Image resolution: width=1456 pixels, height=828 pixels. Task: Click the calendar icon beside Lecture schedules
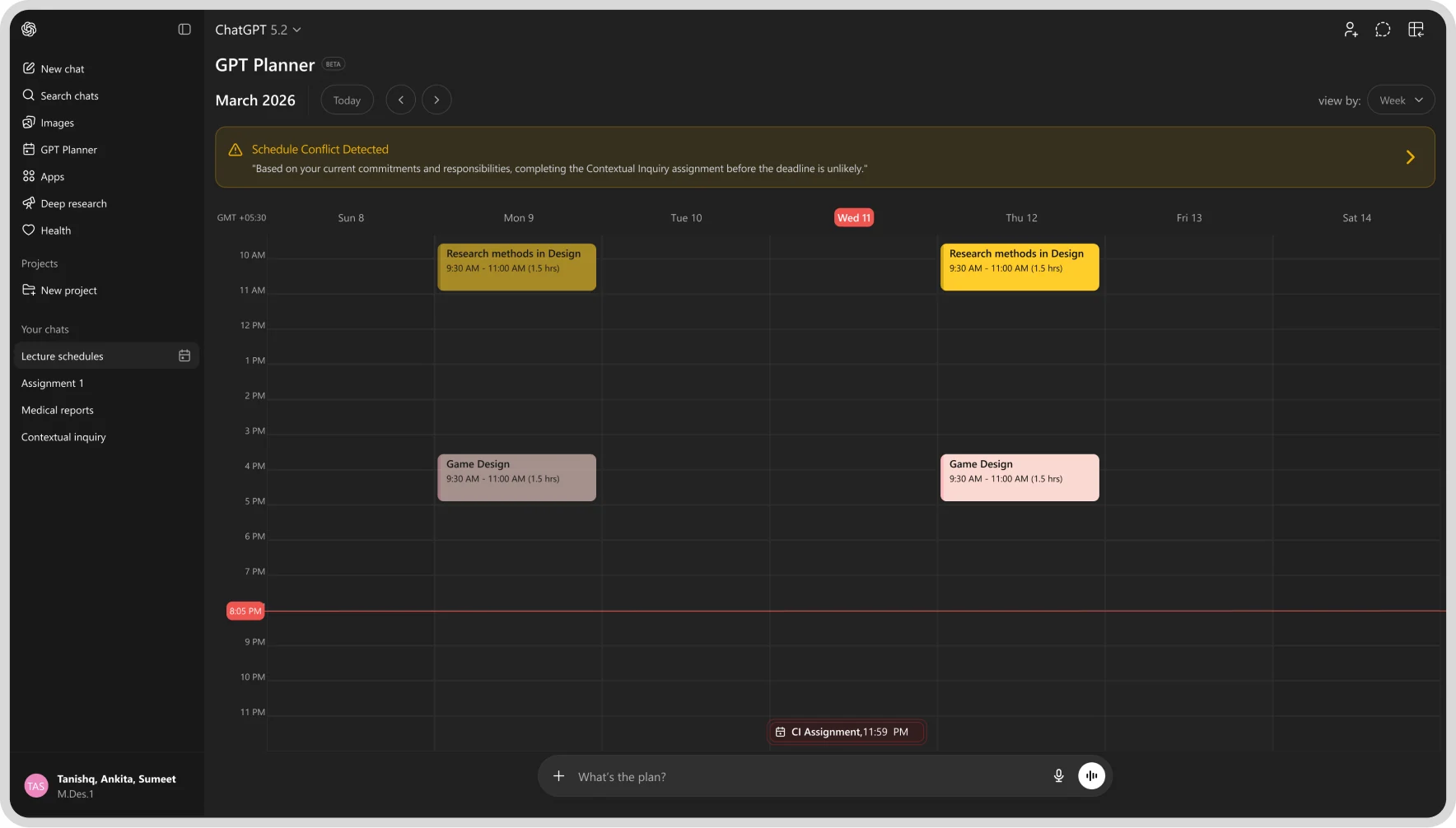pos(184,356)
